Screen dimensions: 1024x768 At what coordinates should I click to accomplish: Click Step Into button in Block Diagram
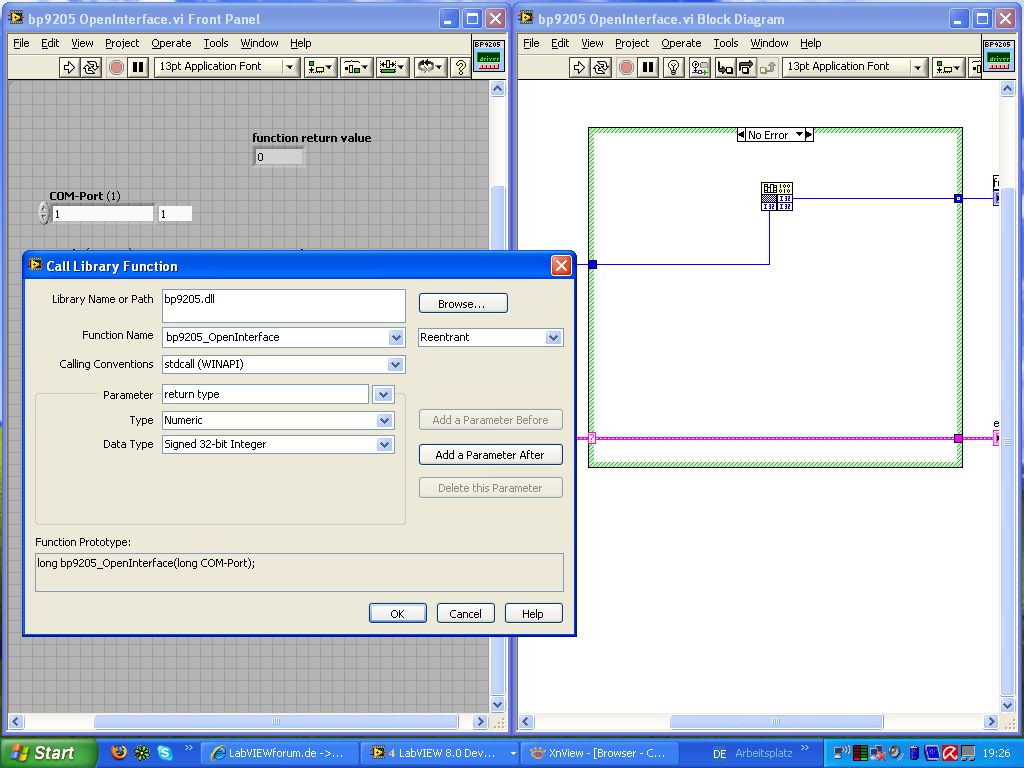[723, 67]
